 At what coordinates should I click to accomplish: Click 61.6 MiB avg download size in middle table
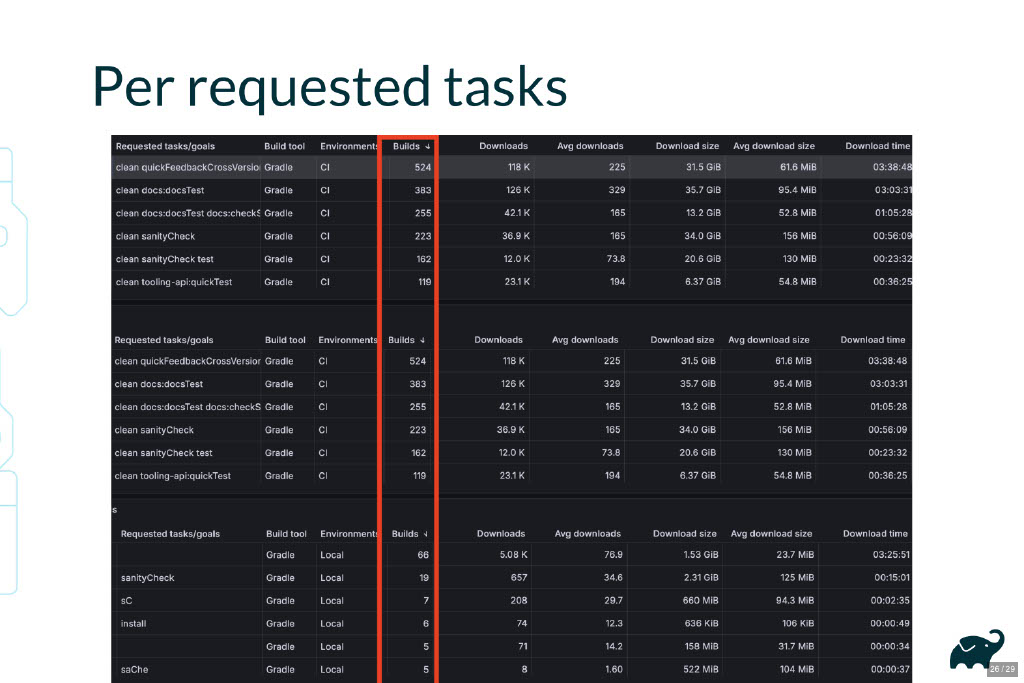click(793, 361)
